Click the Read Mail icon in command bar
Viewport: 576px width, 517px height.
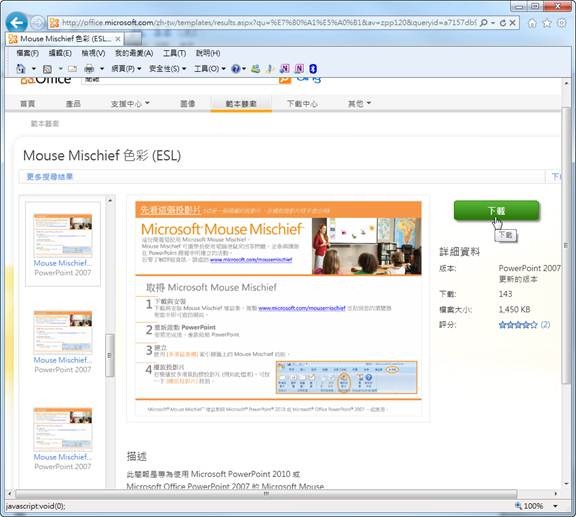[72, 69]
